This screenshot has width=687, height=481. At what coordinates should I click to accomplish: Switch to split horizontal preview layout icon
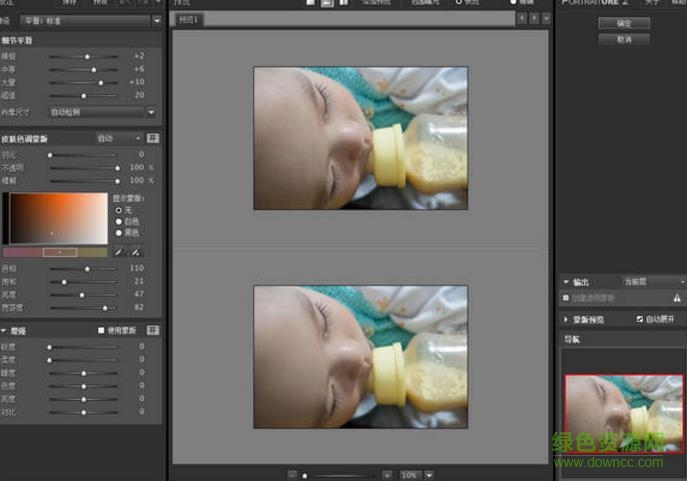[x=326, y=3]
